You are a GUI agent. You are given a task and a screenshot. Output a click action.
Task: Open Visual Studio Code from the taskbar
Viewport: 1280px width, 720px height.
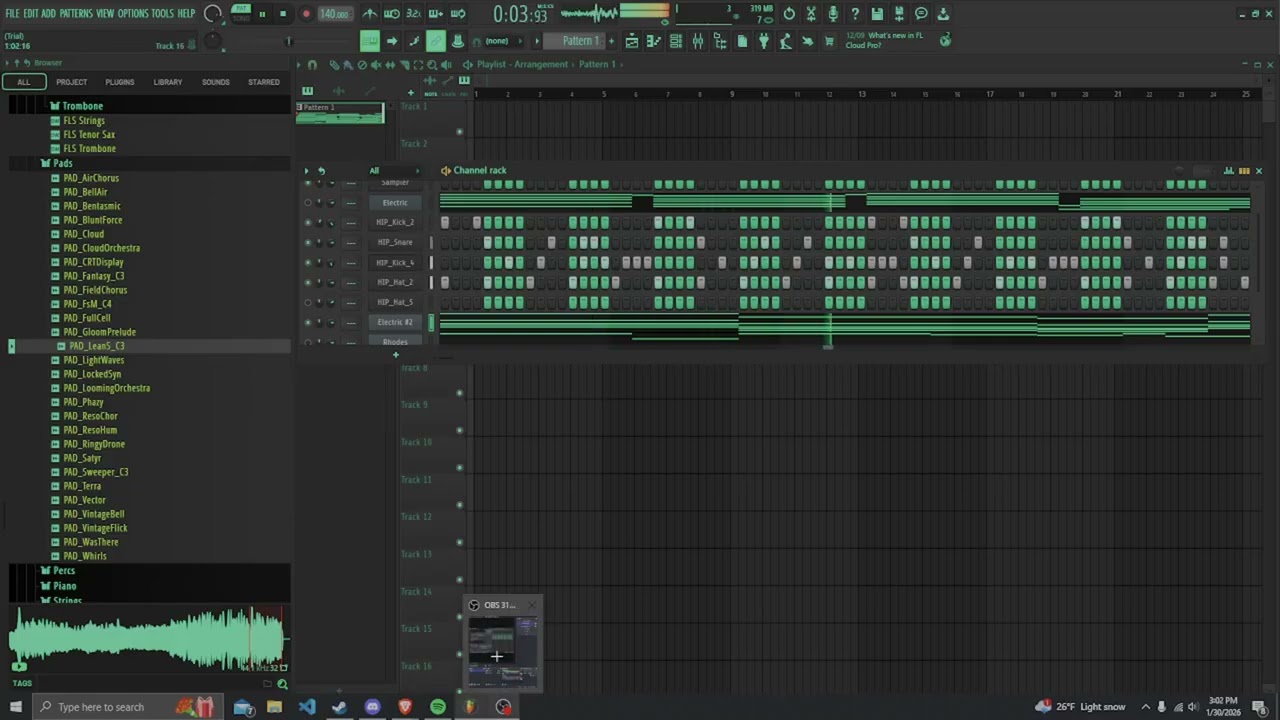tap(306, 707)
